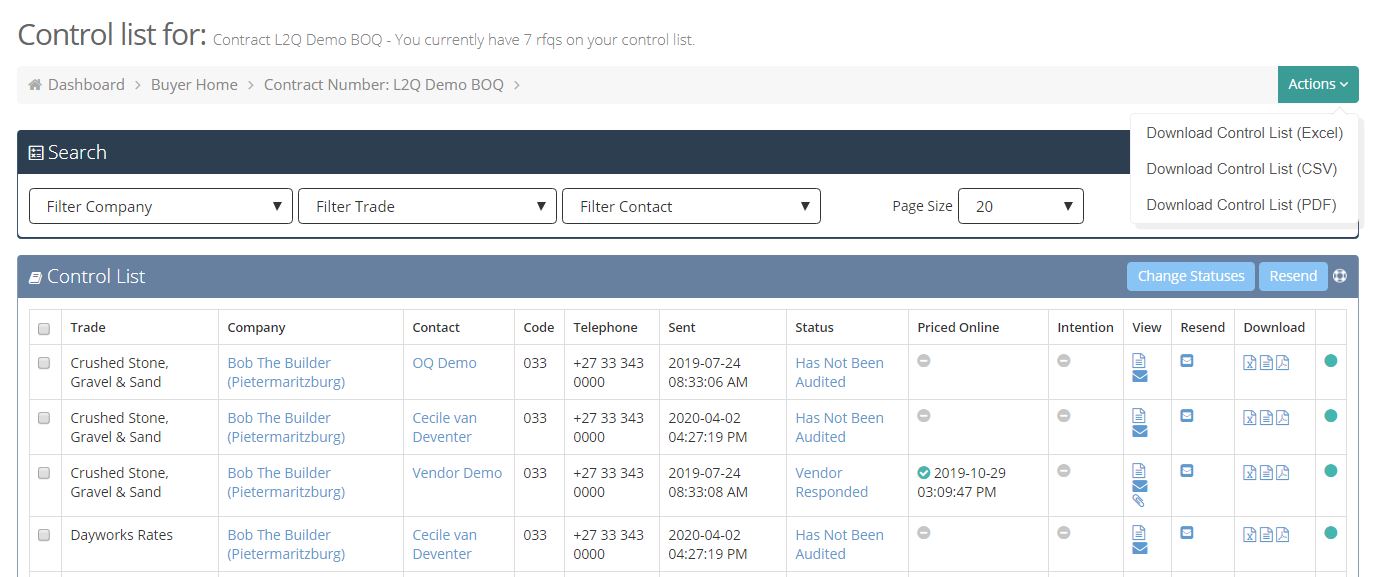Screen dimensions: 1381x577
Task: Open Contract Number: L2Q Demo BOQ breadcrumb
Action: 384,85
